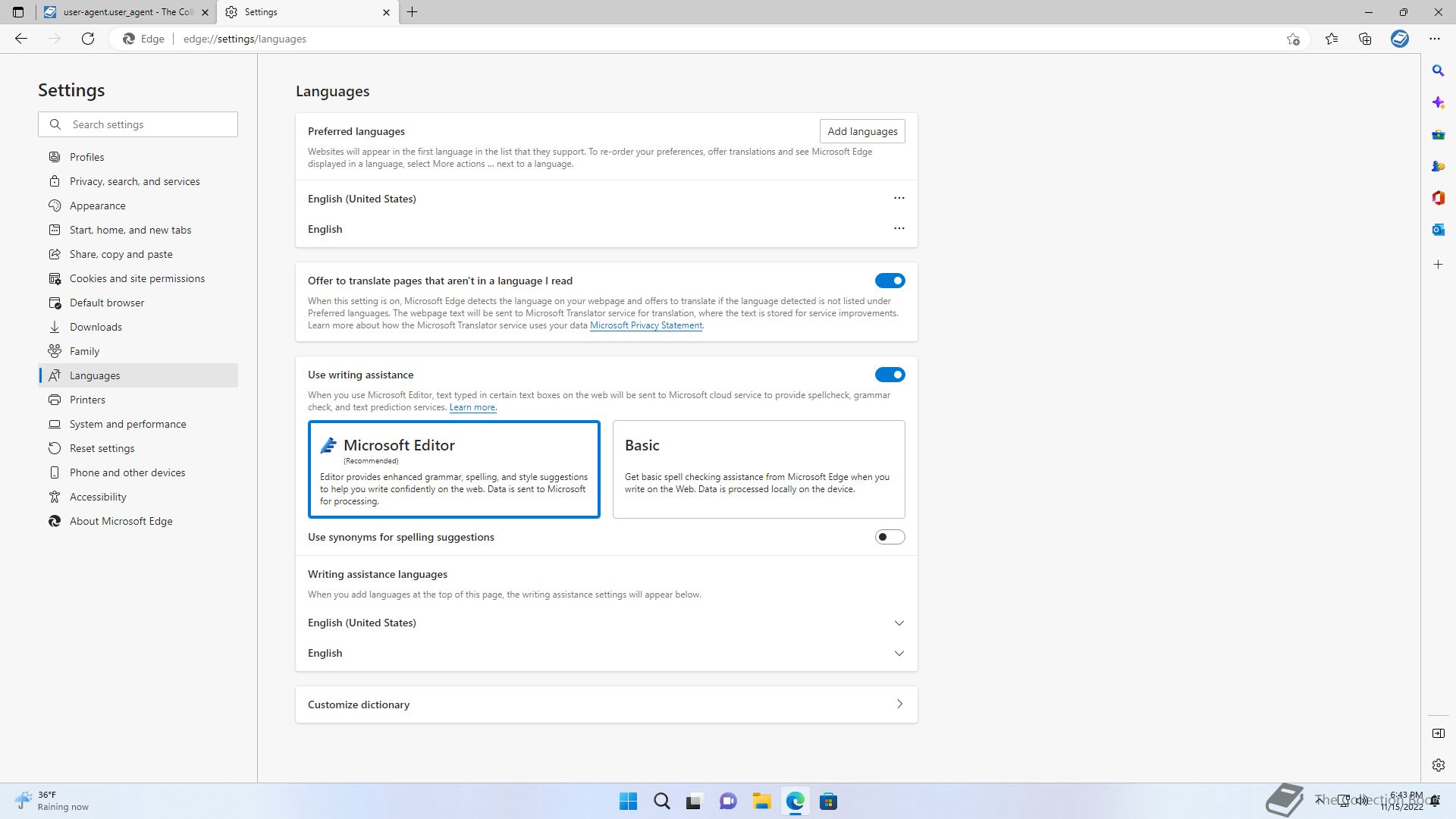
Task: Click the Edge profile avatar icon
Action: (1400, 39)
